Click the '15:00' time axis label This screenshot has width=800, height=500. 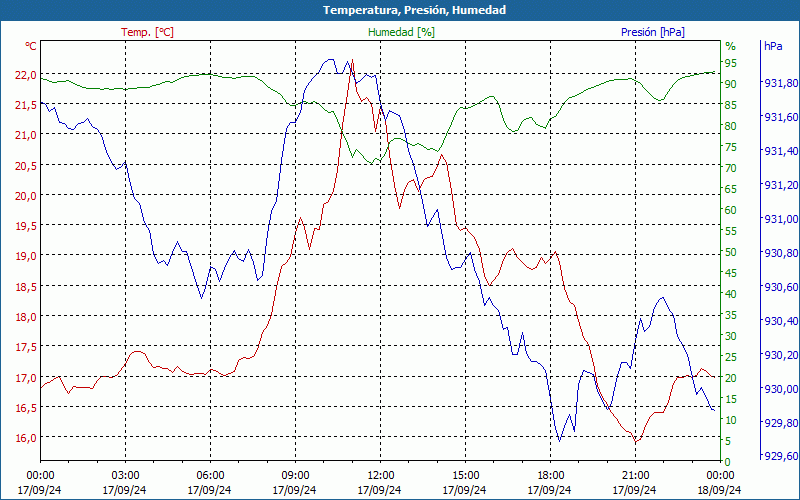tap(465, 475)
